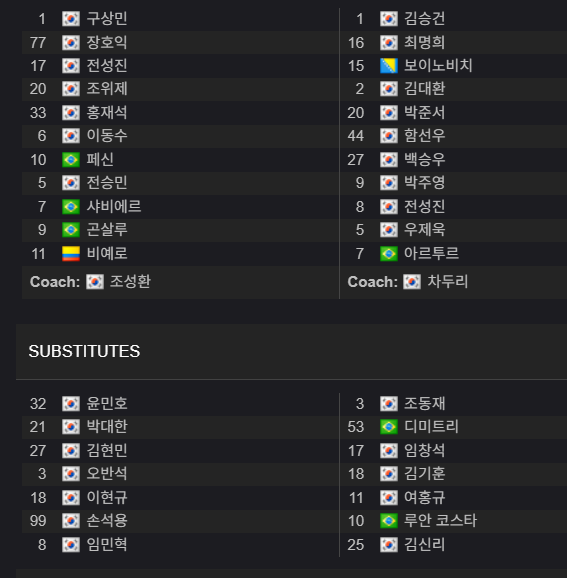The width and height of the screenshot is (567, 578).
Task: Open player 구상민 profile
Action: click(x=107, y=19)
